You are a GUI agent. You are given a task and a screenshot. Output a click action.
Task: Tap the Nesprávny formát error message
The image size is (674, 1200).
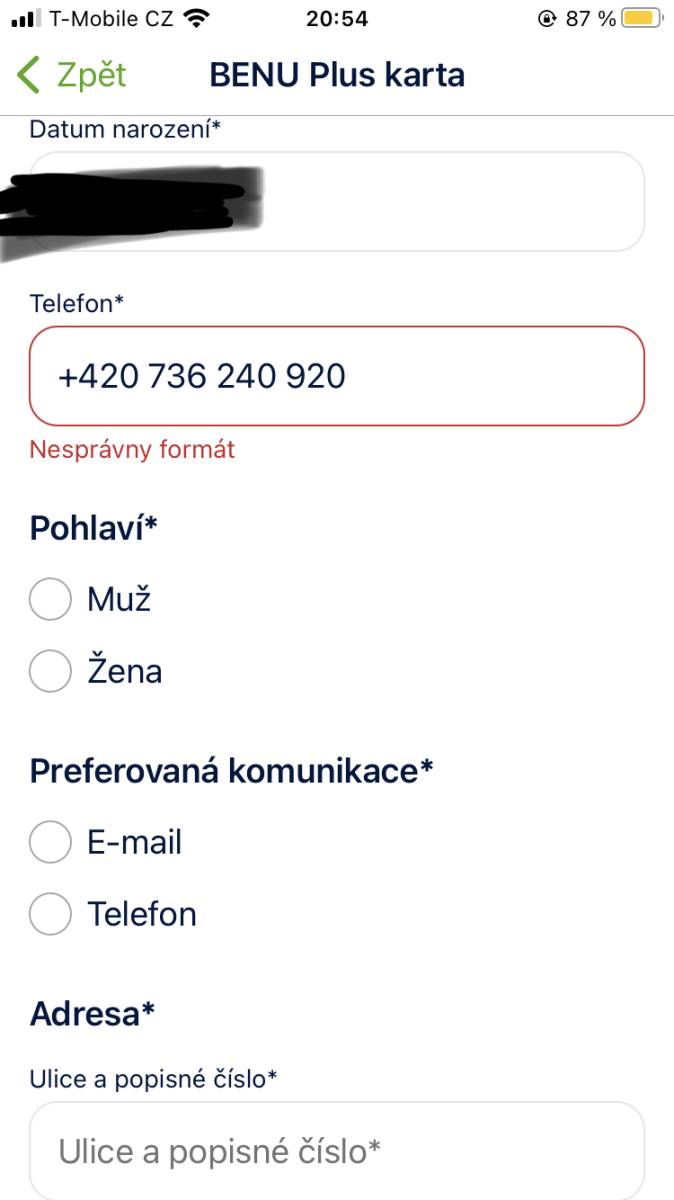[x=132, y=450]
